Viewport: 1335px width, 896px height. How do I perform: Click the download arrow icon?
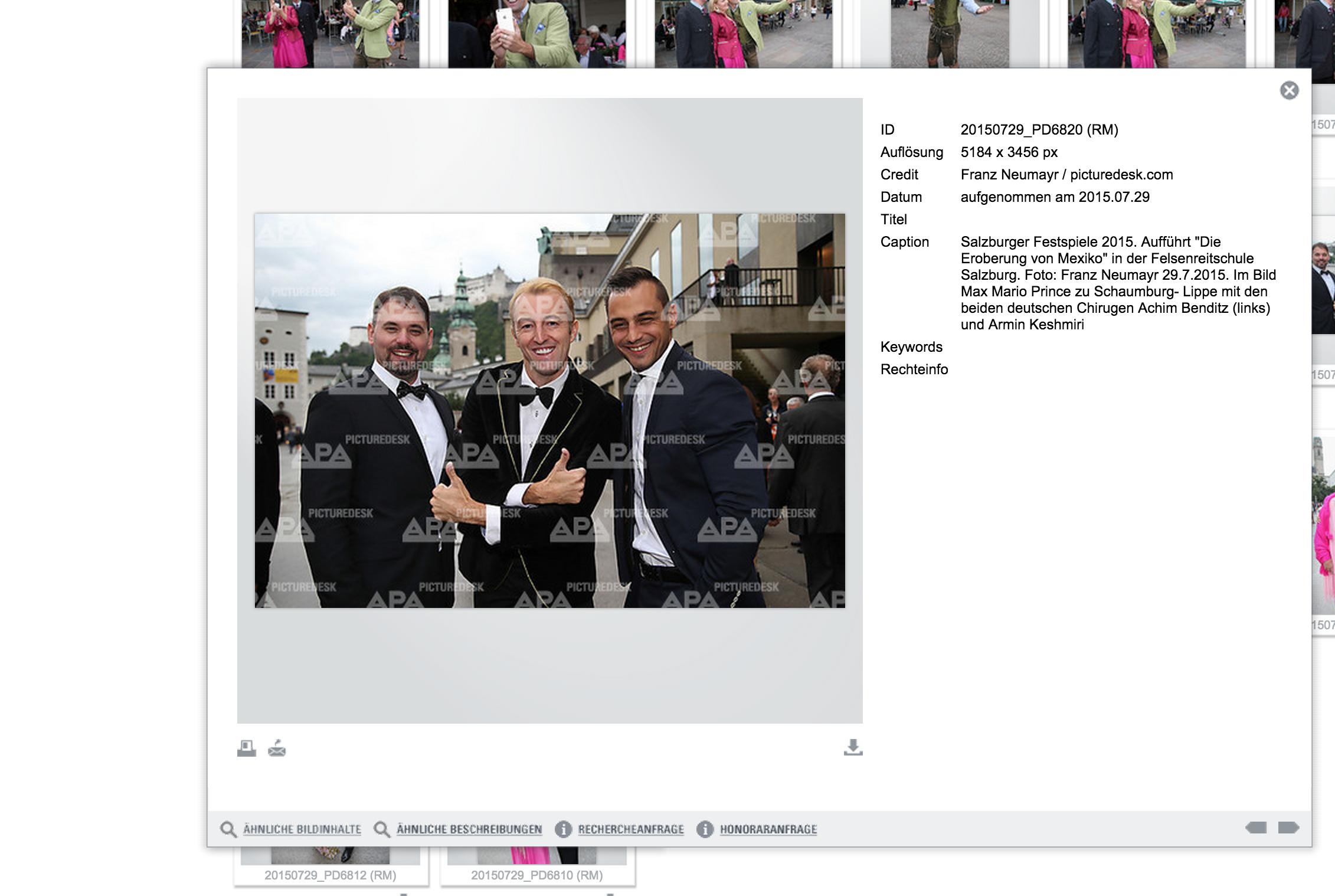pyautogui.click(x=853, y=747)
